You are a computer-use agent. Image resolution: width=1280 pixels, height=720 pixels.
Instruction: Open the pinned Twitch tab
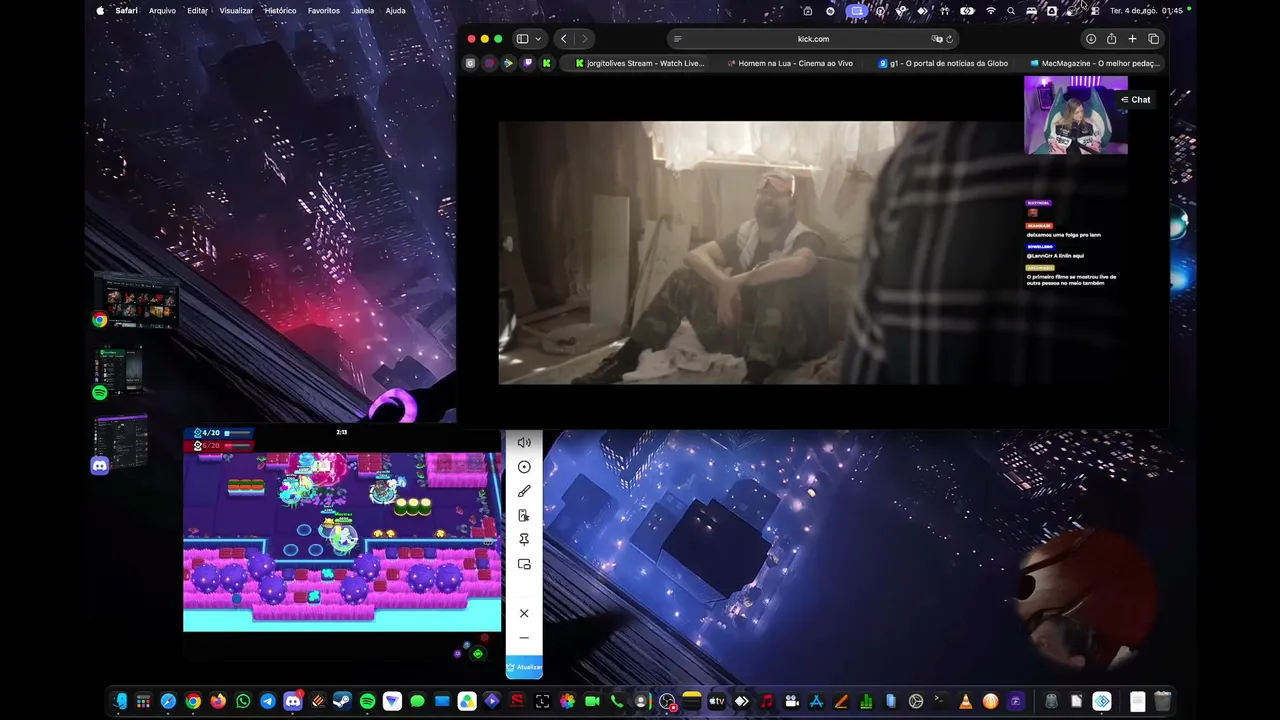[x=527, y=63]
